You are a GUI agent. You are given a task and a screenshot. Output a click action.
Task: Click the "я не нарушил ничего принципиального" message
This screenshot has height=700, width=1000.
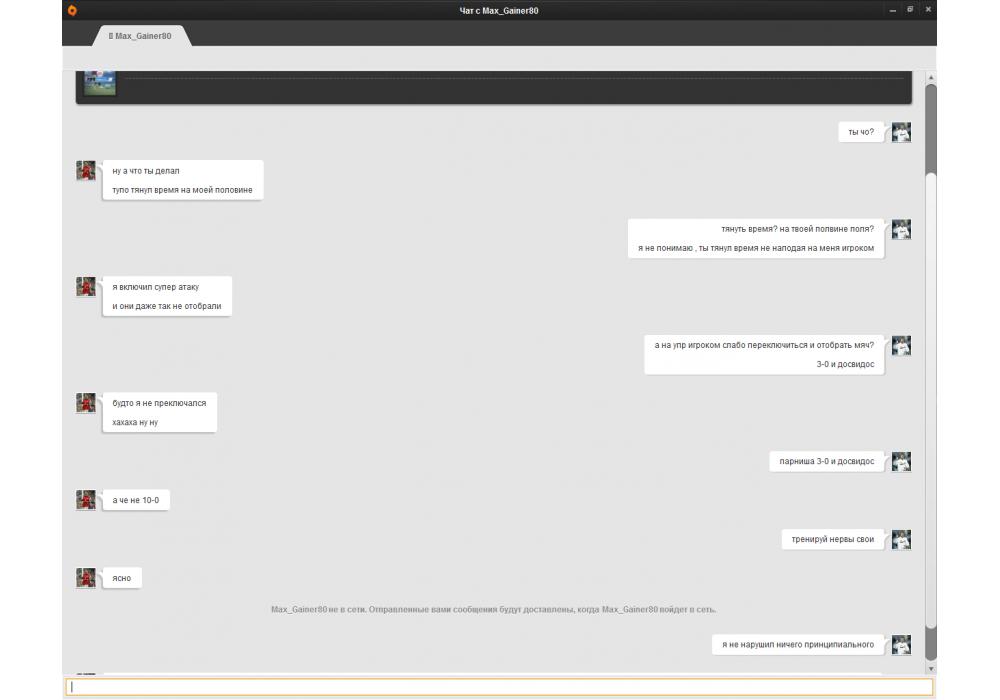pos(798,645)
